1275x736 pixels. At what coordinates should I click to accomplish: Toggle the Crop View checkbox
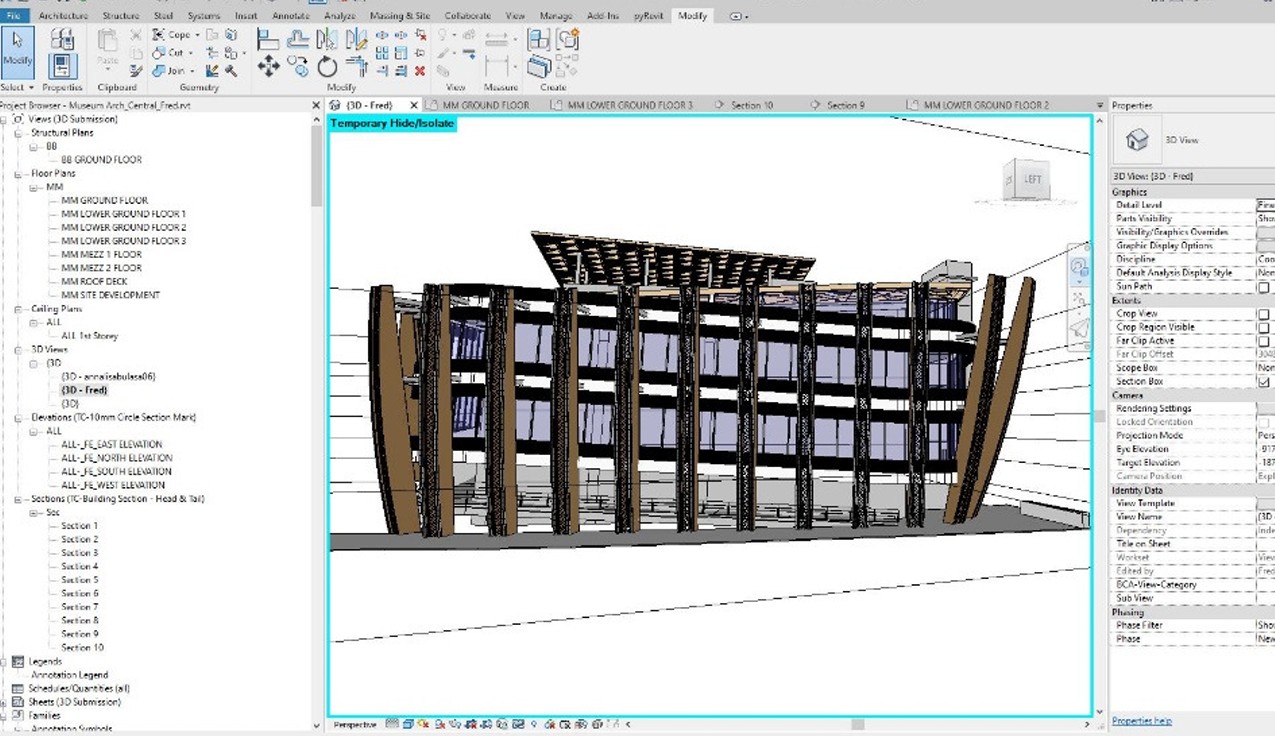click(1263, 314)
